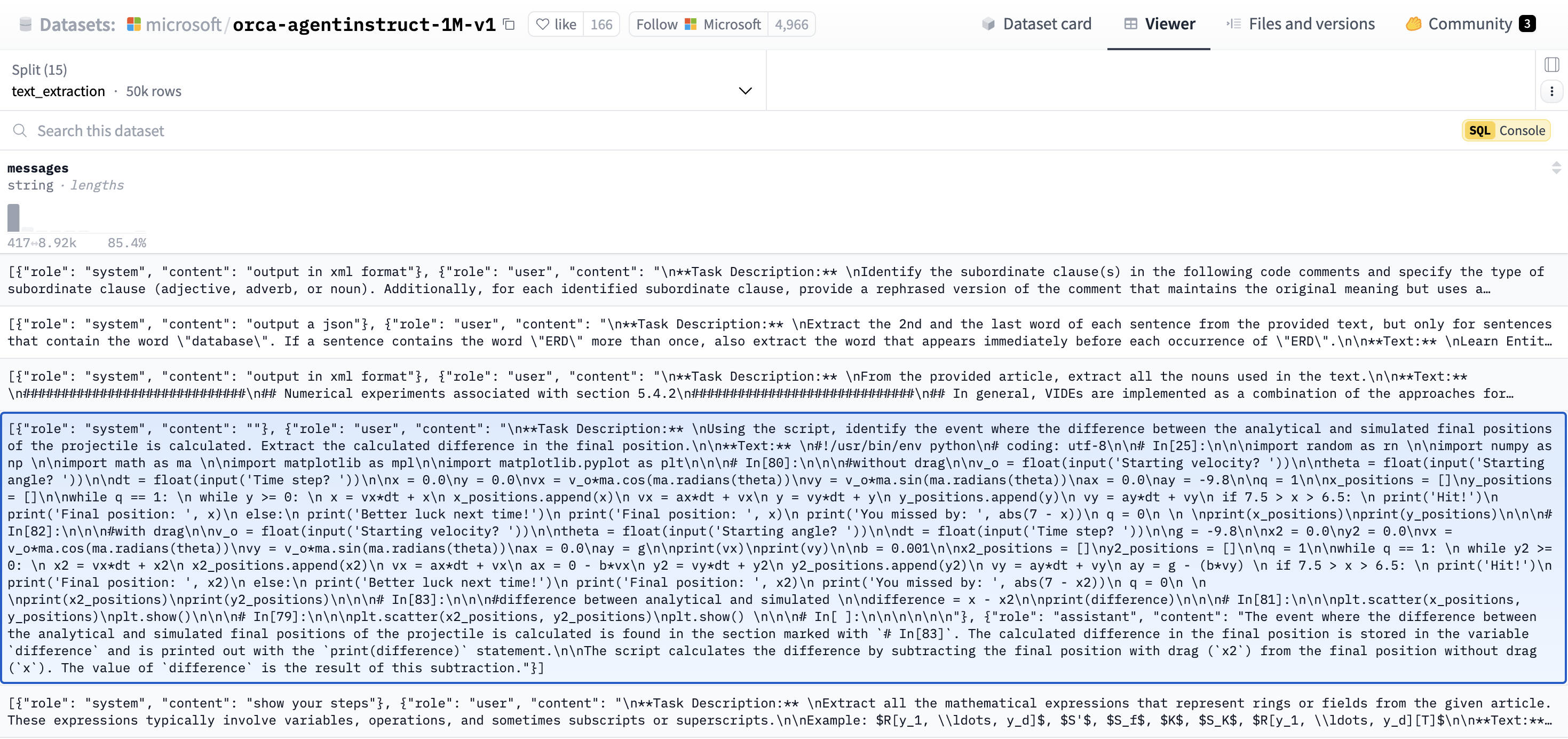The width and height of the screenshot is (1568, 739).
Task: Copy dataset name with the copy icon
Action: tap(509, 25)
